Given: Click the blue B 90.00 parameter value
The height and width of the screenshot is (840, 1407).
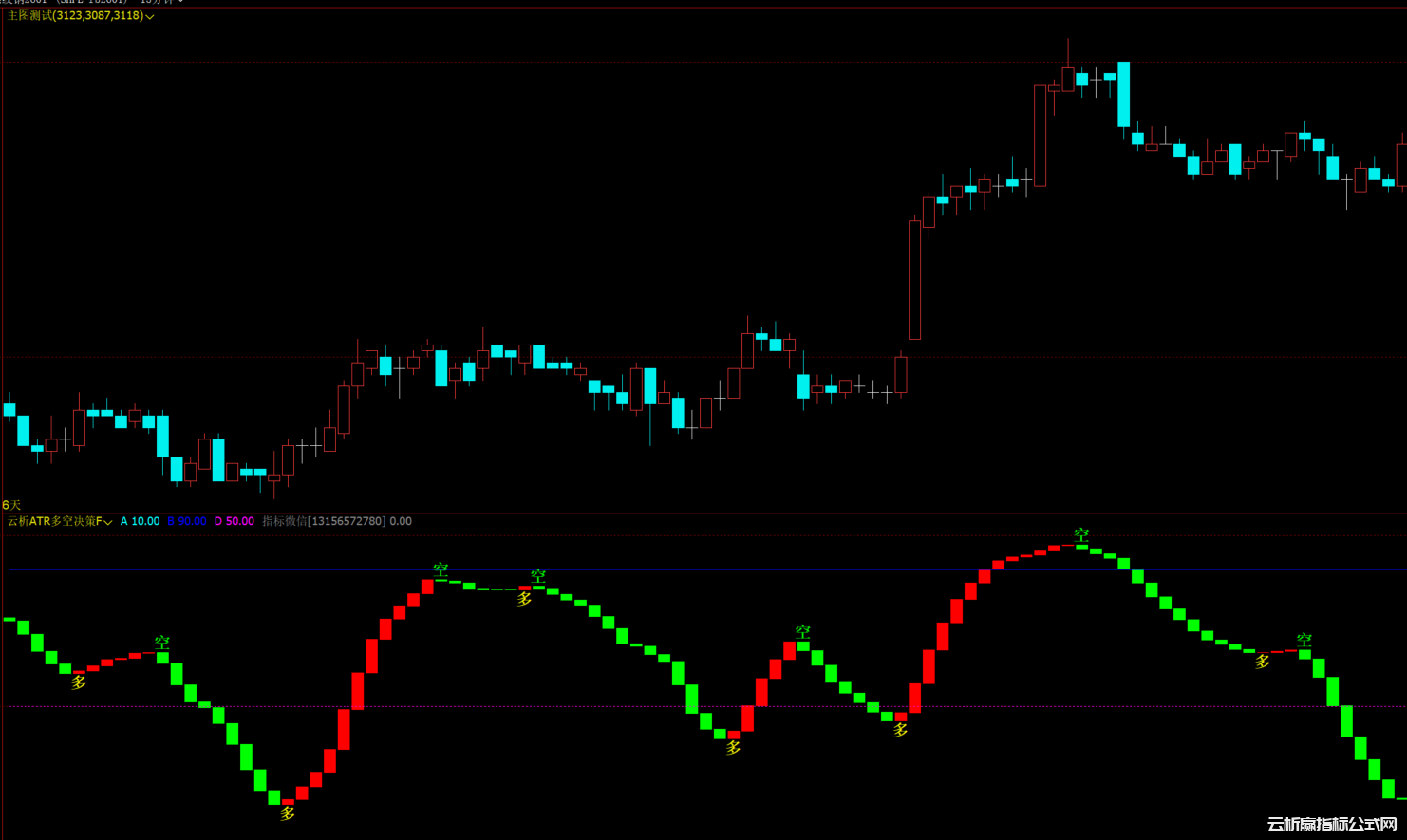Looking at the screenshot, I should (x=187, y=521).
